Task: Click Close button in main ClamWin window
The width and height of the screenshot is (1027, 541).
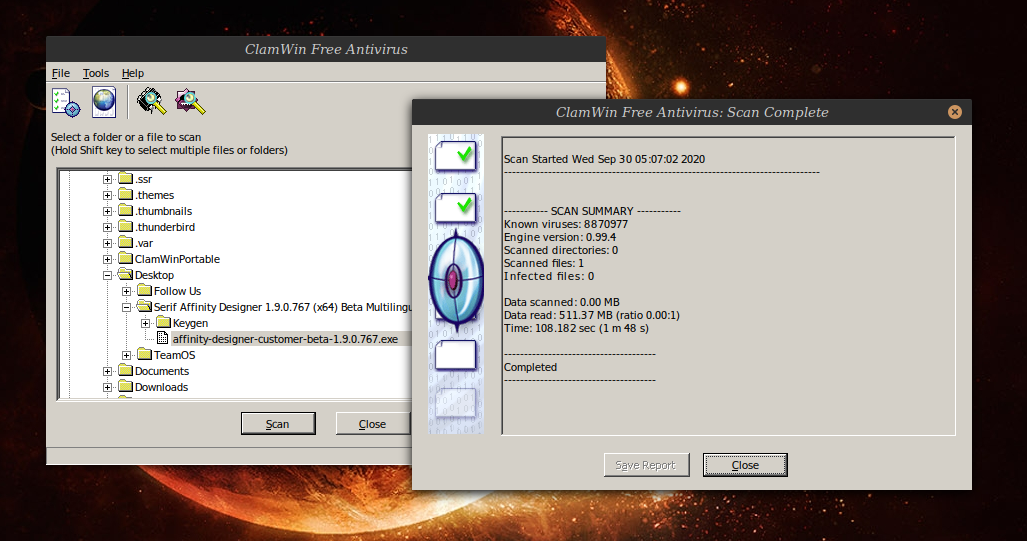Action: pos(372,424)
